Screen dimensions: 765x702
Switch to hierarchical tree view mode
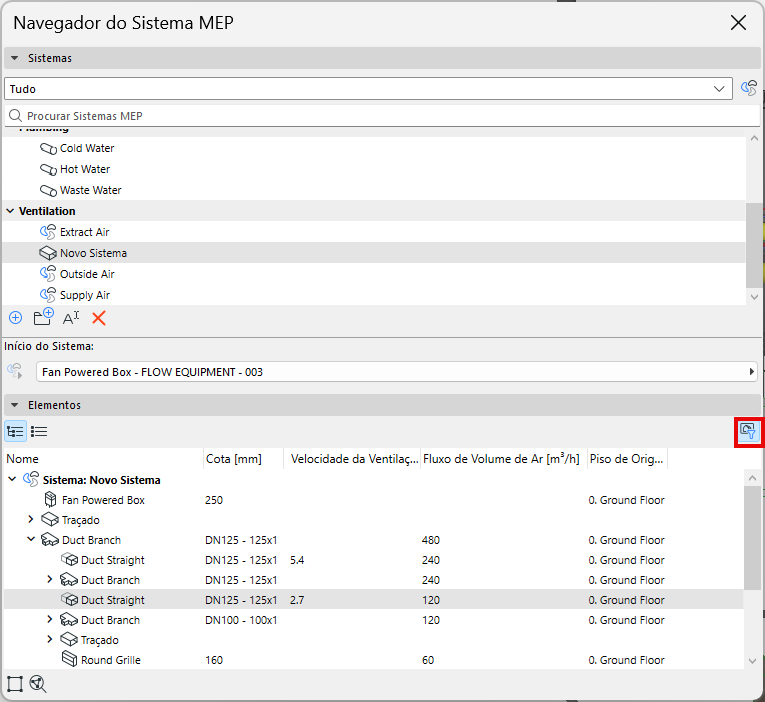[15, 432]
